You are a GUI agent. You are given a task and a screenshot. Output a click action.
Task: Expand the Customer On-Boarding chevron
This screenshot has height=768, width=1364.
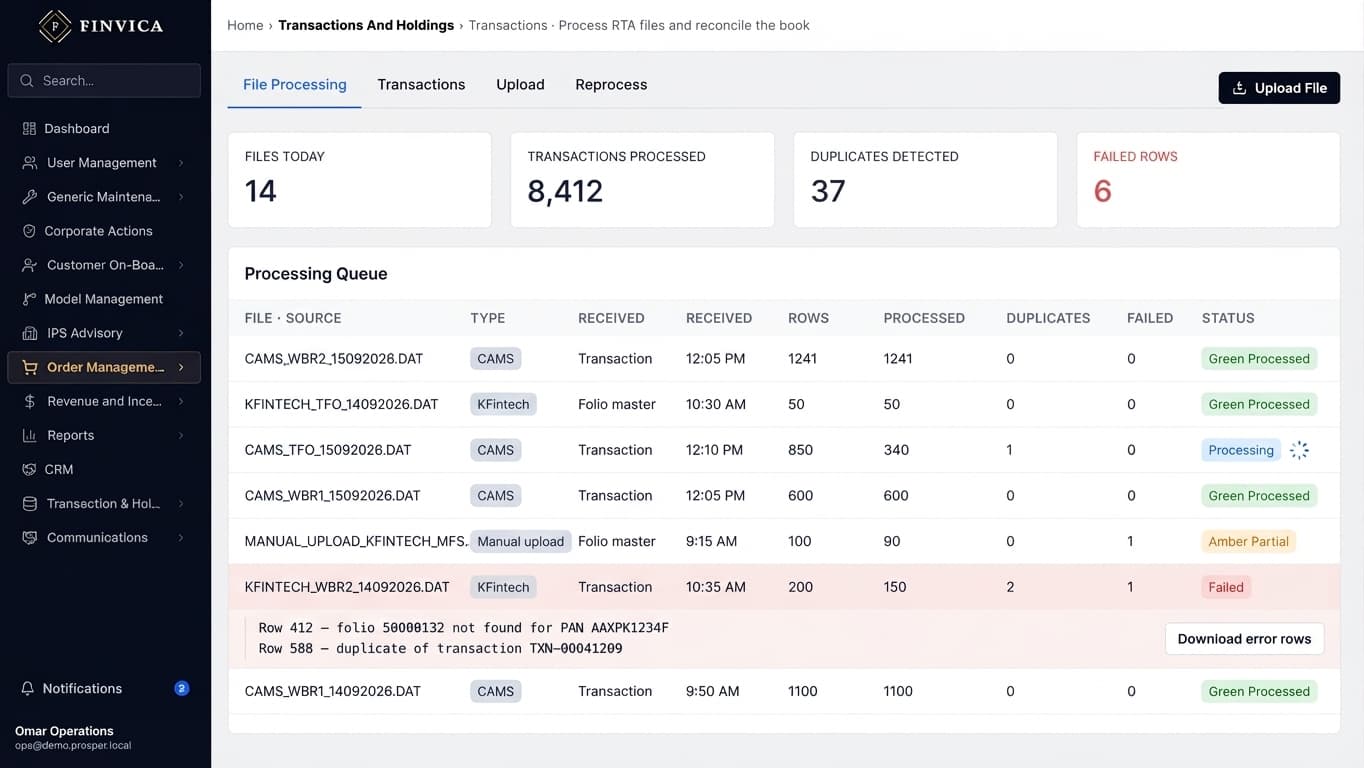181,265
